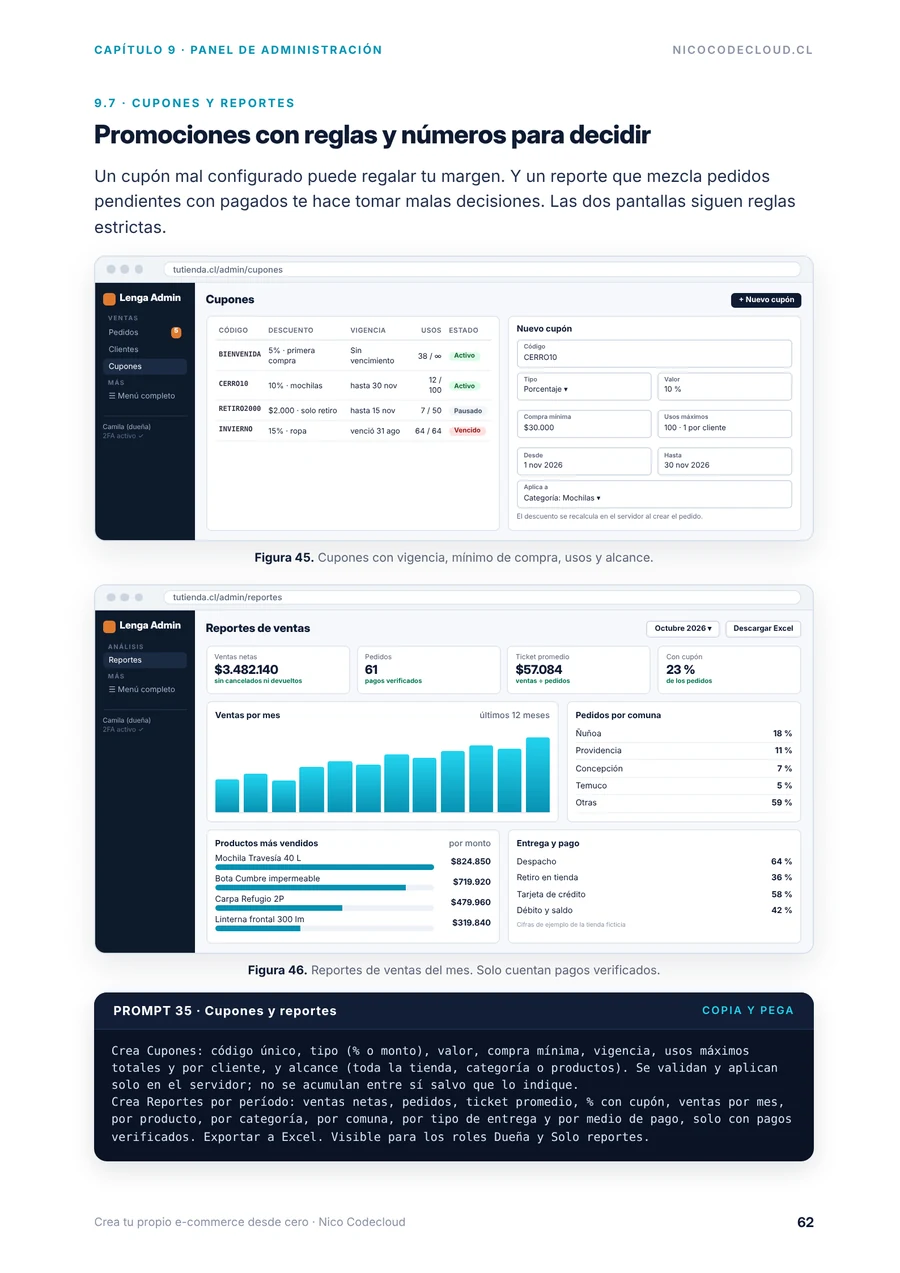
Task: Click the Compra mínima field
Action: (x=584, y=424)
